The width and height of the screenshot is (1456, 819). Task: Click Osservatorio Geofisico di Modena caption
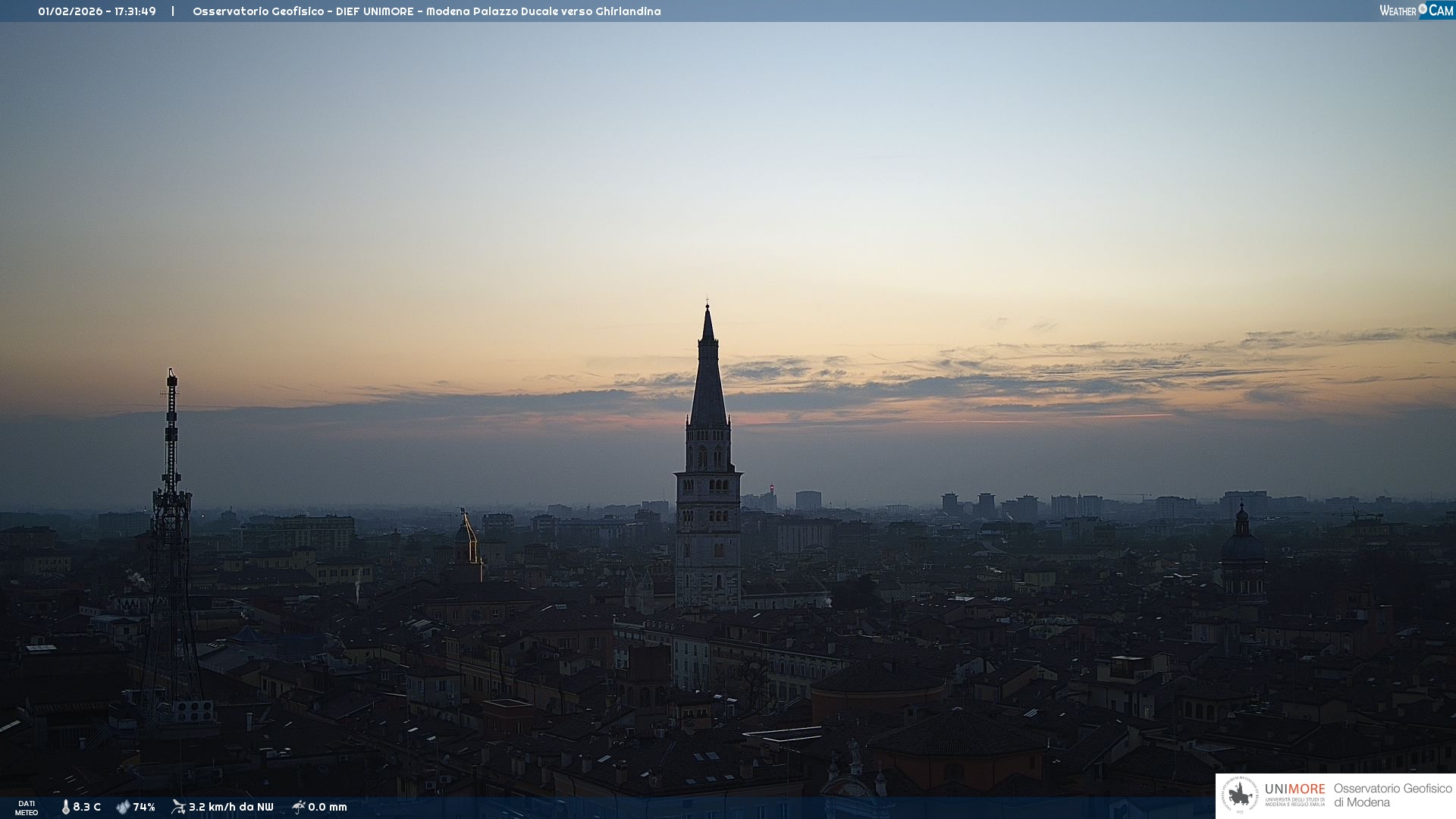click(1392, 795)
